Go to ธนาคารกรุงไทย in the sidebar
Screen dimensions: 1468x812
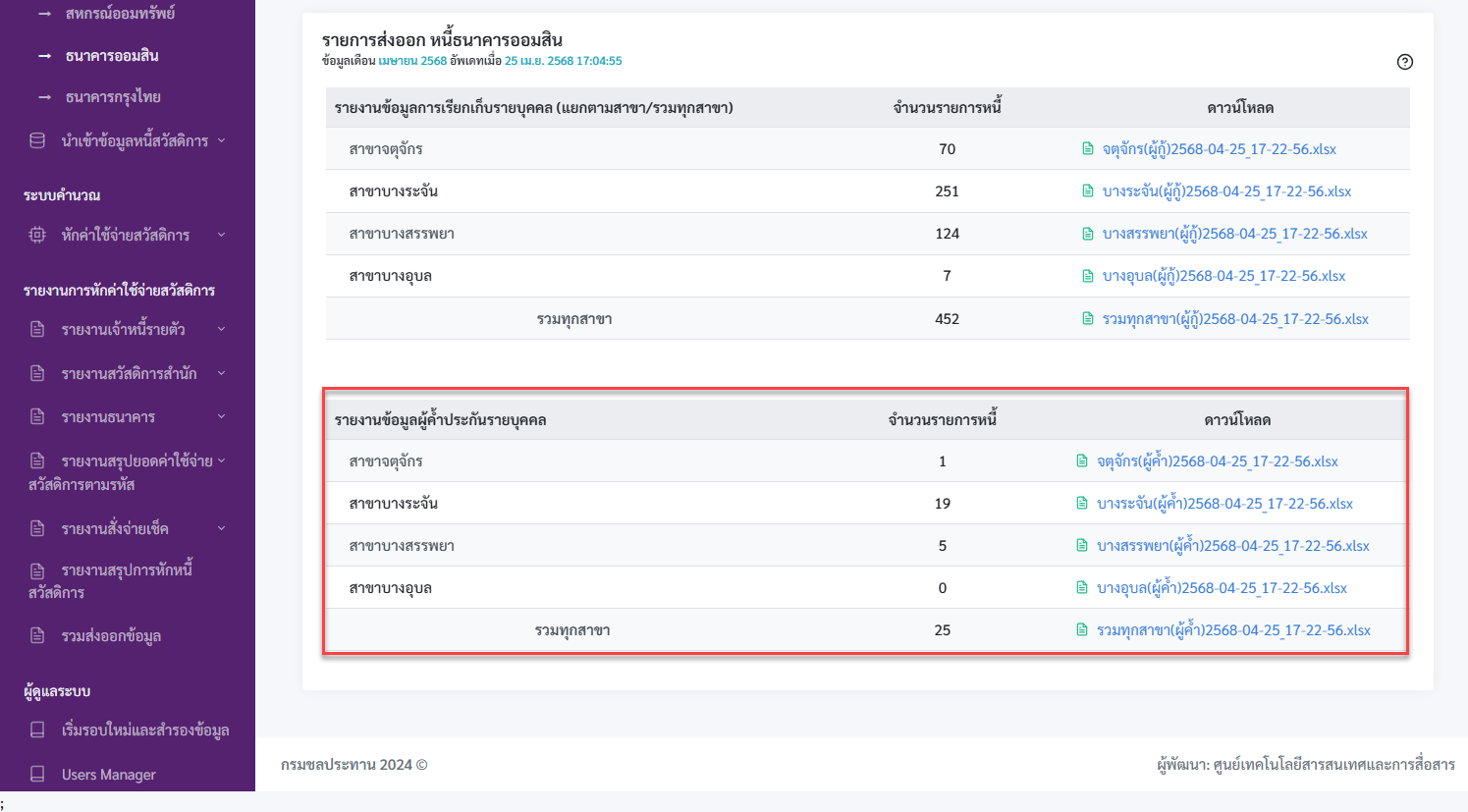(113, 97)
